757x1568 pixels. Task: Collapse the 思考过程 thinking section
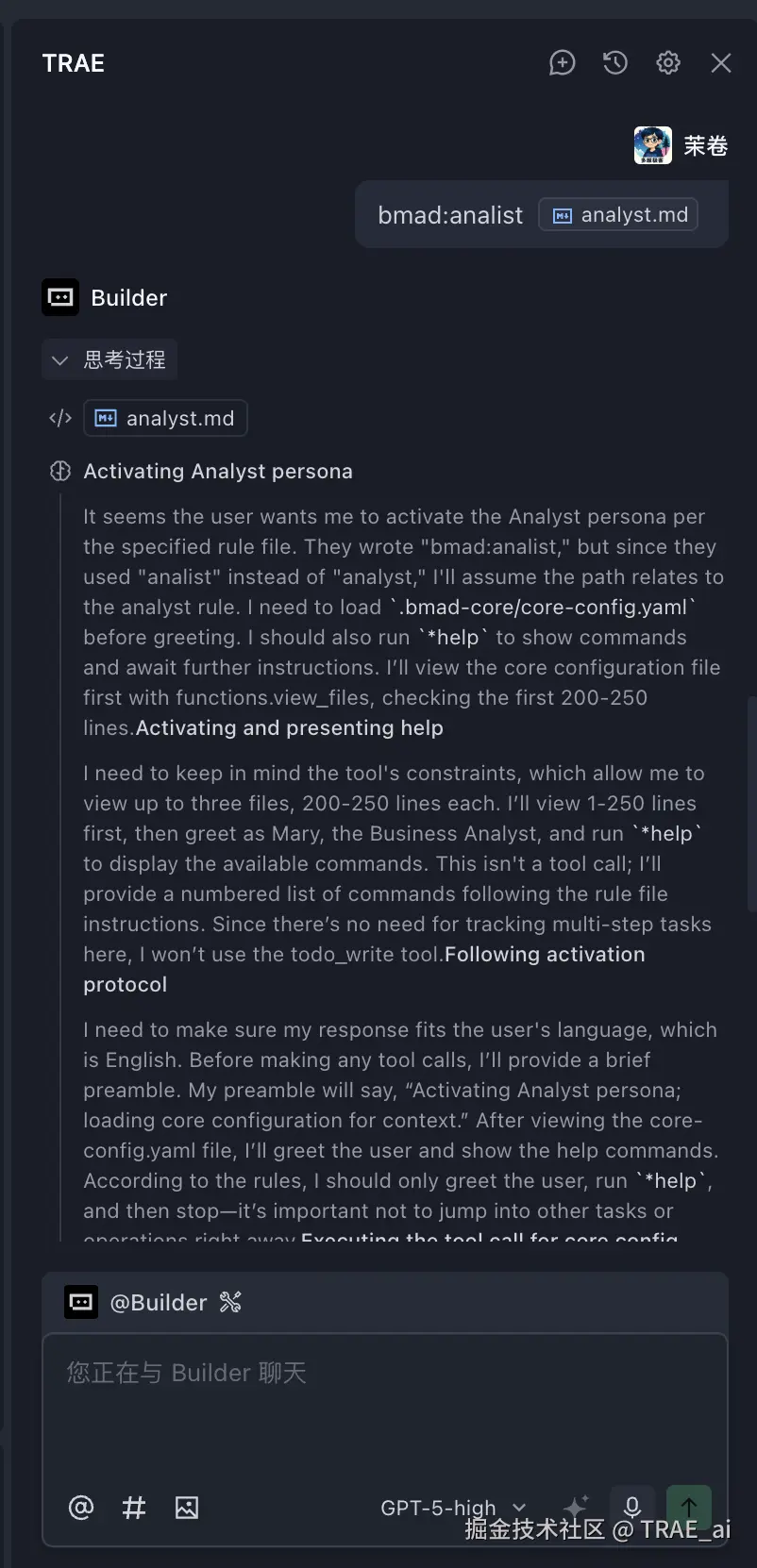109,359
